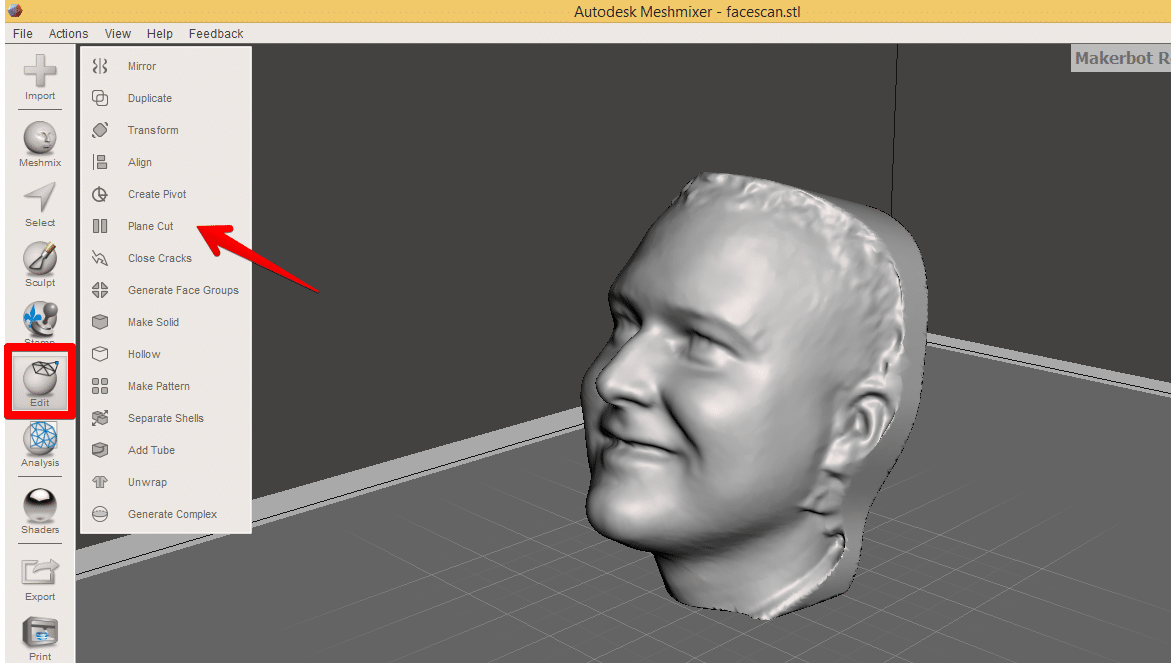Screen dimensions: 1171x663
Task: Select the Align menu label
Action: pyautogui.click(x=140, y=162)
